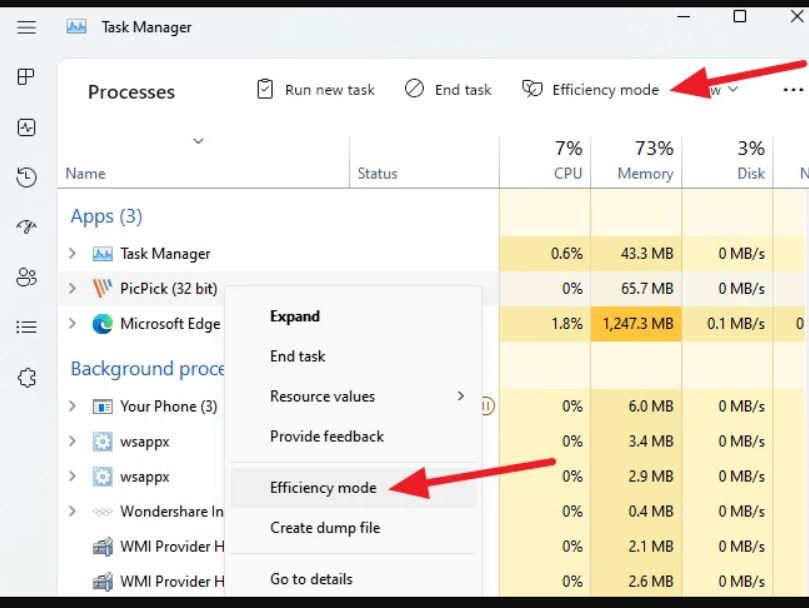Select the Microsoft Edge process name
This screenshot has height=608, width=809.
click(x=170, y=324)
